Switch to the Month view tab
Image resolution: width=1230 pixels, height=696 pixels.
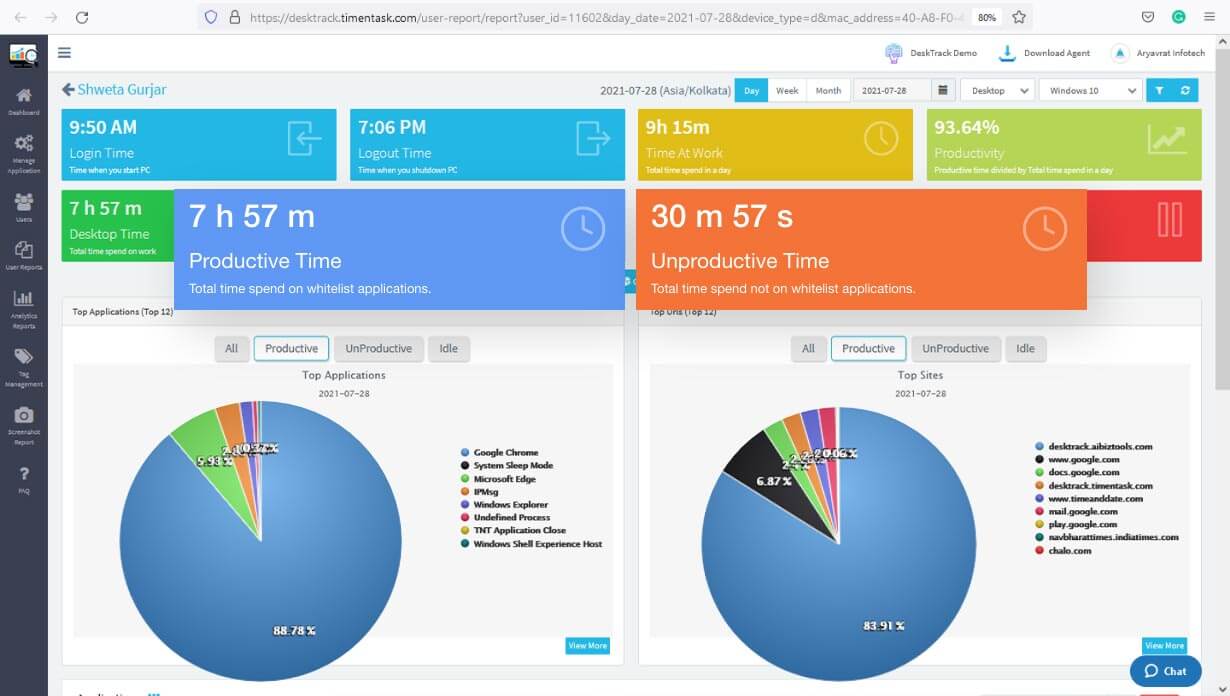point(828,90)
